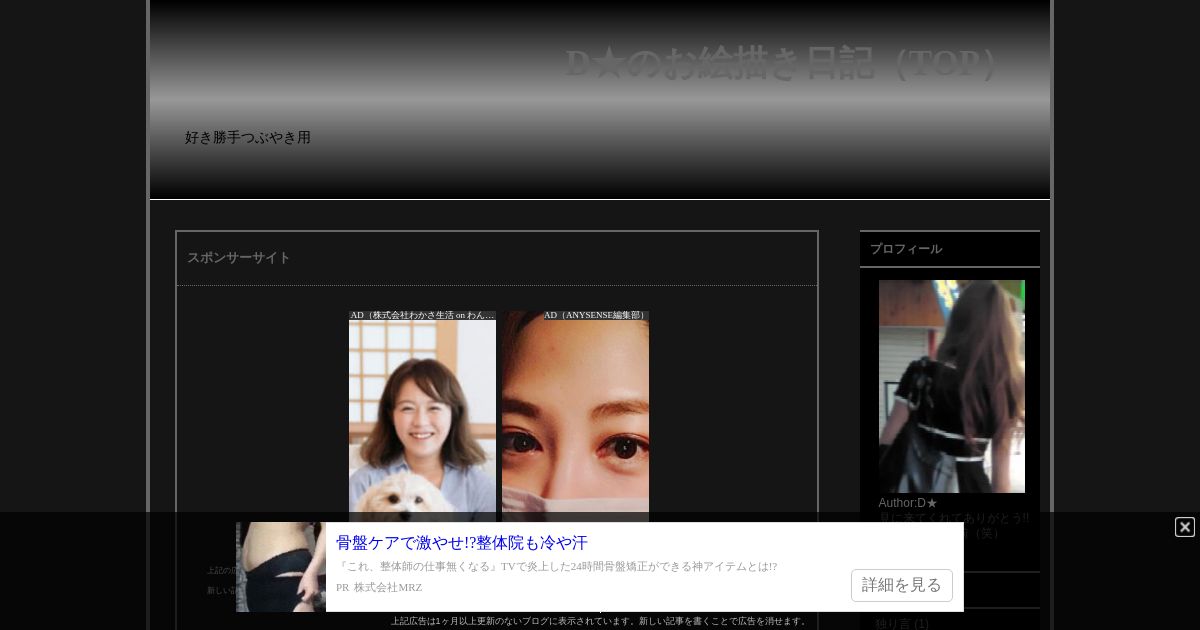Click the AD（ANYSENSE編集部） label
Image resolution: width=1200 pixels, height=630 pixels.
596,315
